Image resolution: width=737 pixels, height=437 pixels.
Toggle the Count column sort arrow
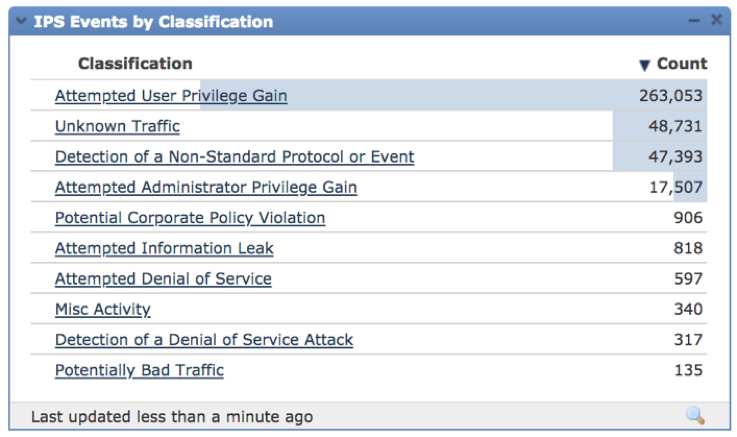[x=644, y=65]
